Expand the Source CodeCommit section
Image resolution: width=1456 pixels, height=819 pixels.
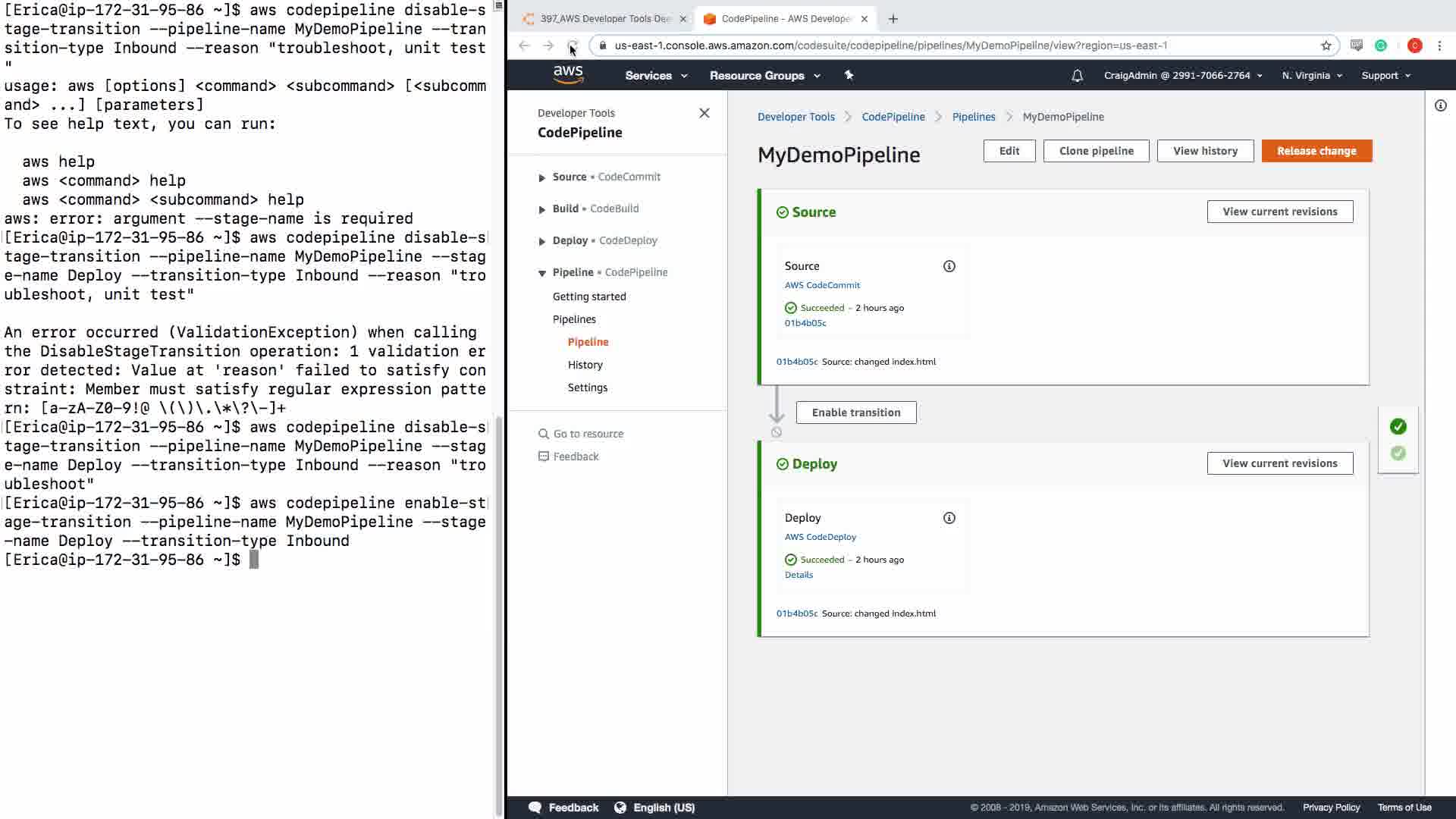pos(541,177)
